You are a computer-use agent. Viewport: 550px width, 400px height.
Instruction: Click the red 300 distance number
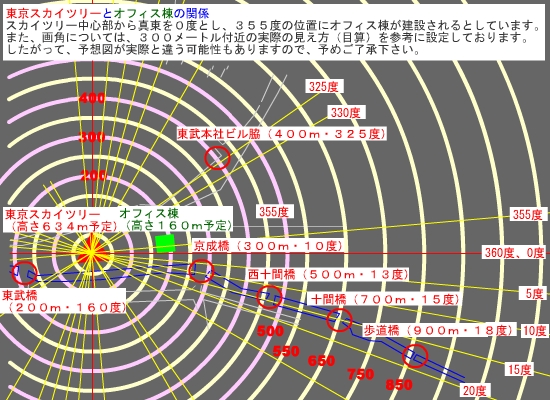[x=92, y=137]
